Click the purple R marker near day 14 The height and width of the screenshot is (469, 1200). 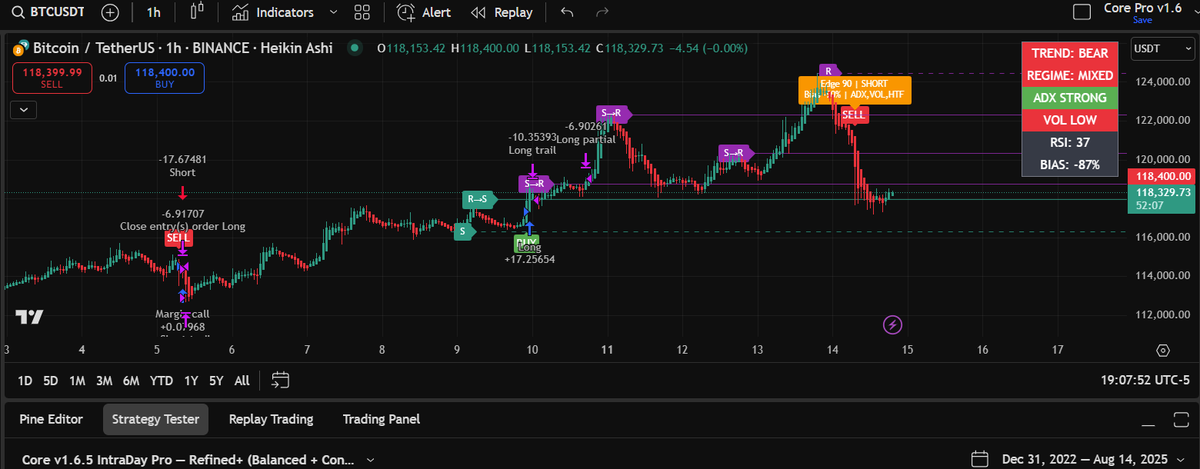point(828,70)
